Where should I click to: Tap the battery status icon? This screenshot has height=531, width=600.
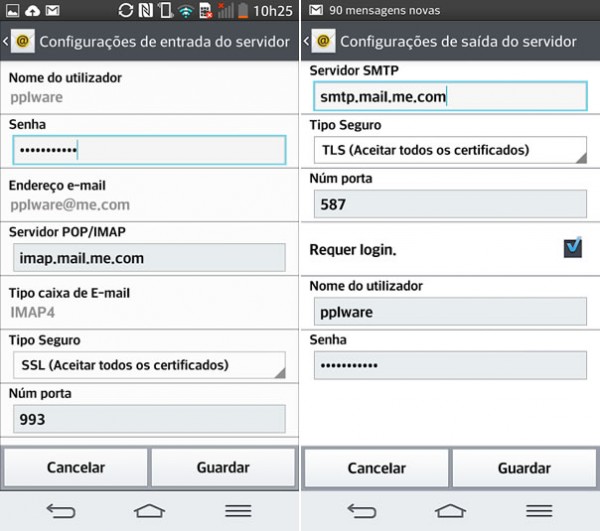tap(243, 10)
